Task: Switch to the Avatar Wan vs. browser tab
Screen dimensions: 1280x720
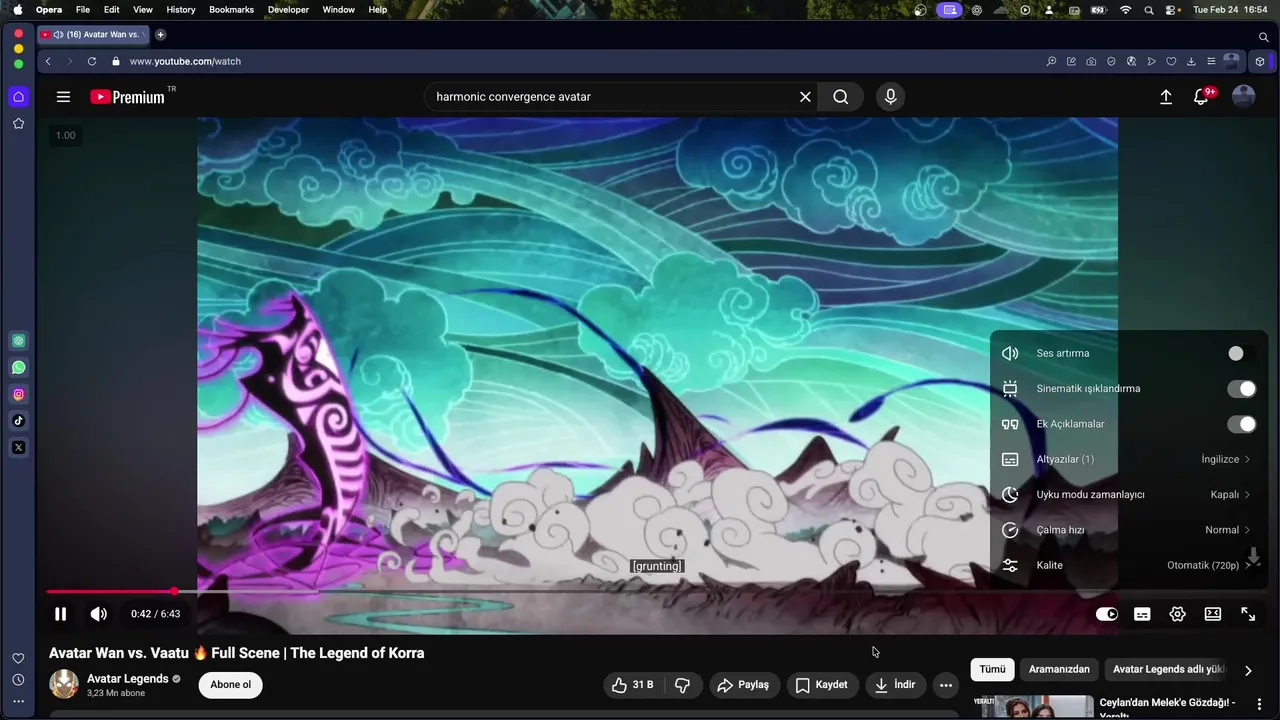Action: [93, 35]
